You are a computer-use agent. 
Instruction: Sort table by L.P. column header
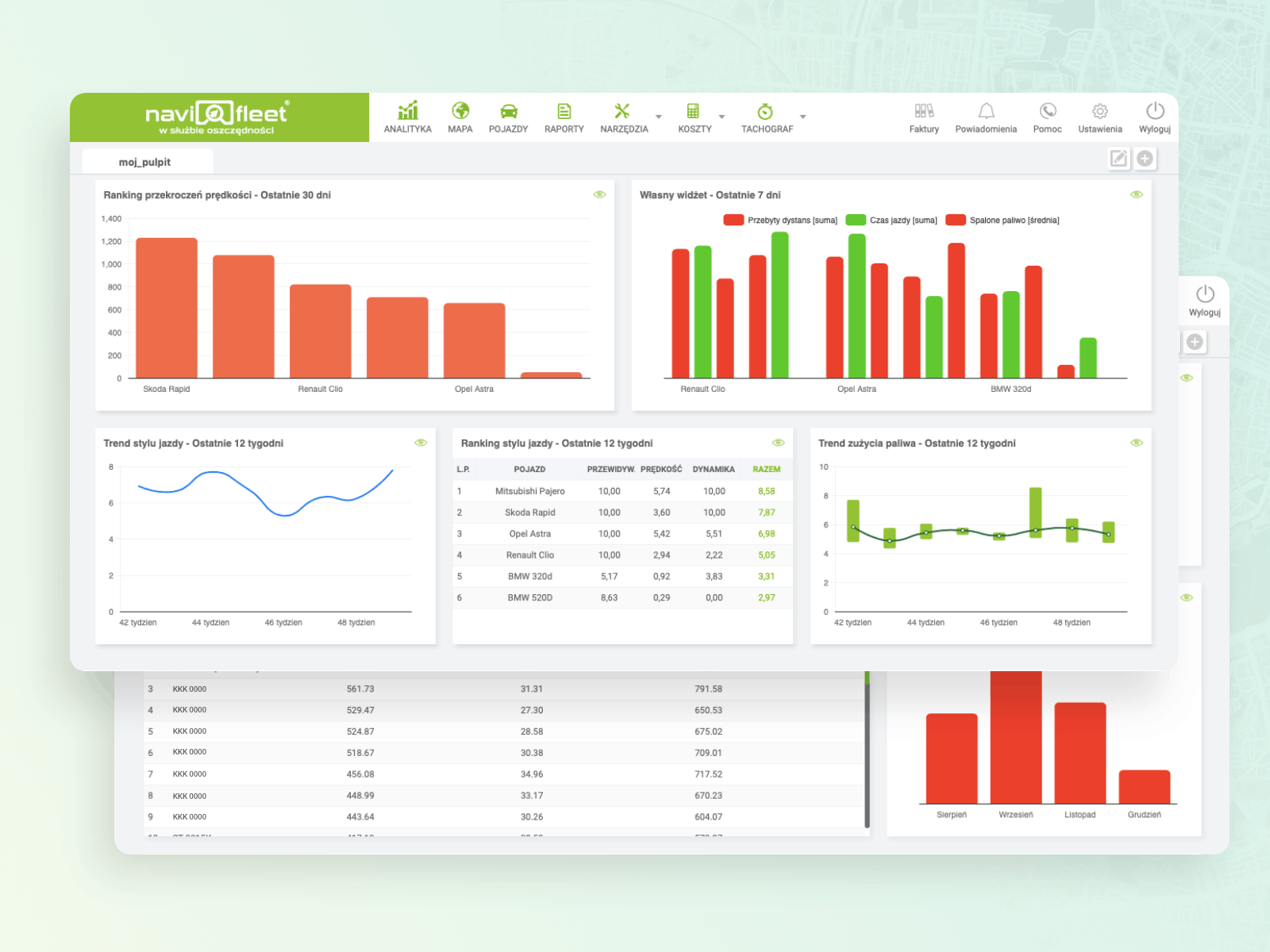(464, 470)
